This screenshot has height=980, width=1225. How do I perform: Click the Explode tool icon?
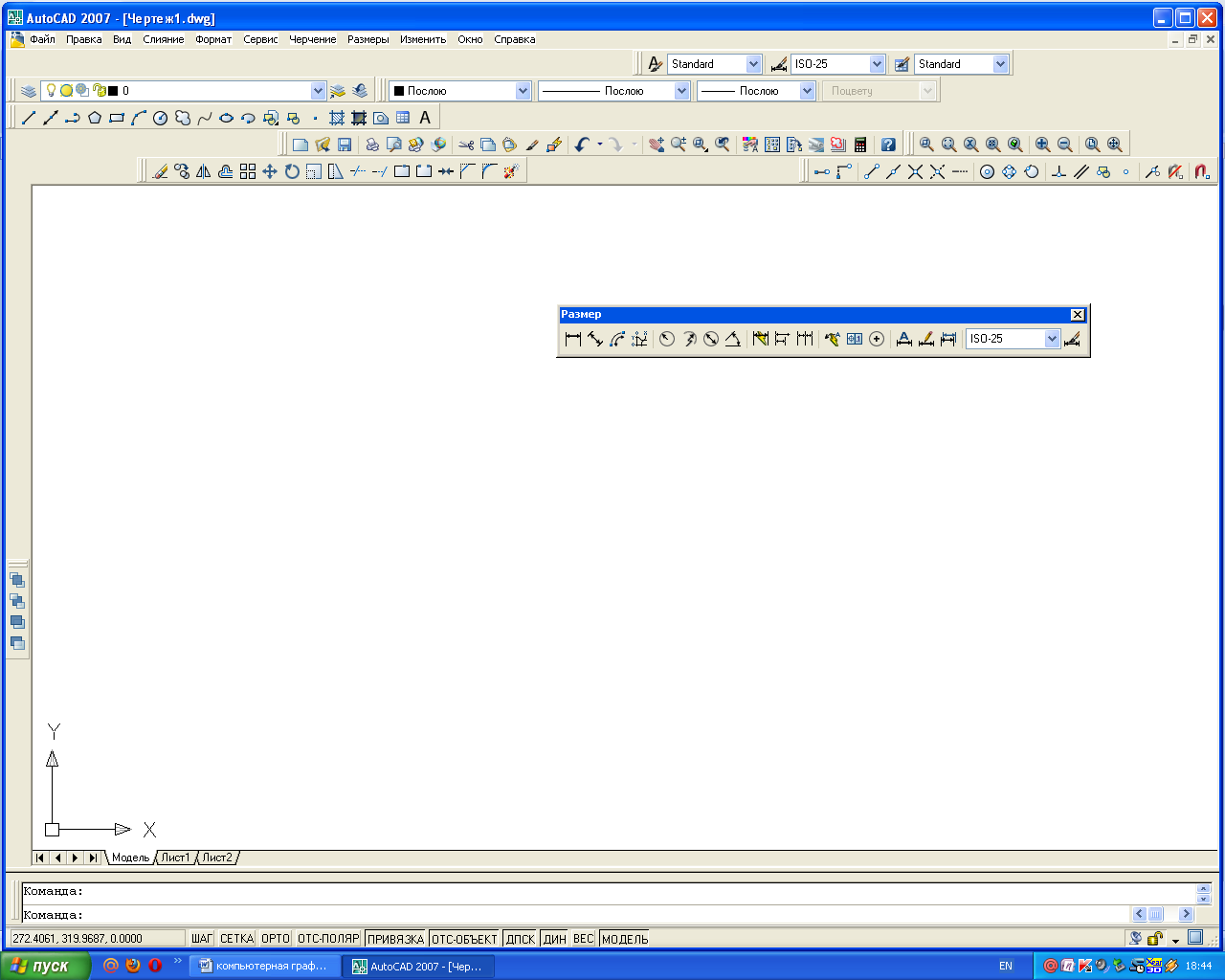pyautogui.click(x=511, y=171)
